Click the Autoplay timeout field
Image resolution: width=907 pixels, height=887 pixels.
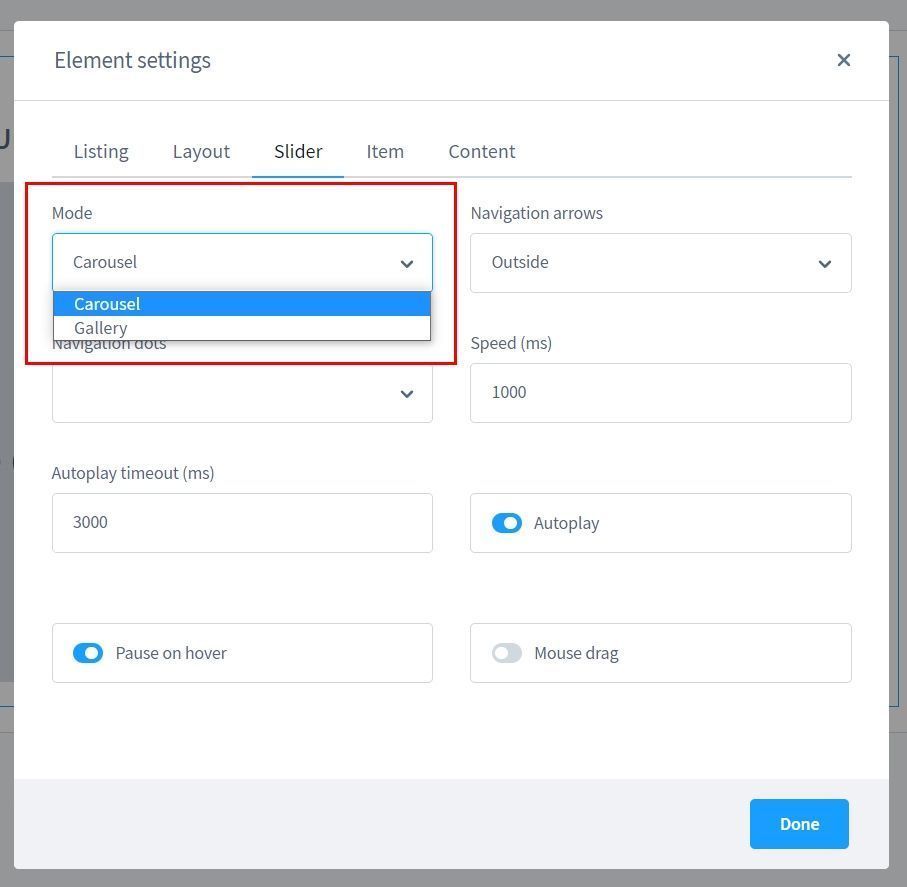[242, 523]
